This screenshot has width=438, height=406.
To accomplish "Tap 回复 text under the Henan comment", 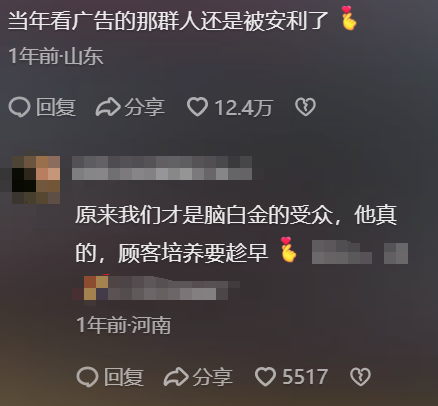I will coord(124,377).
